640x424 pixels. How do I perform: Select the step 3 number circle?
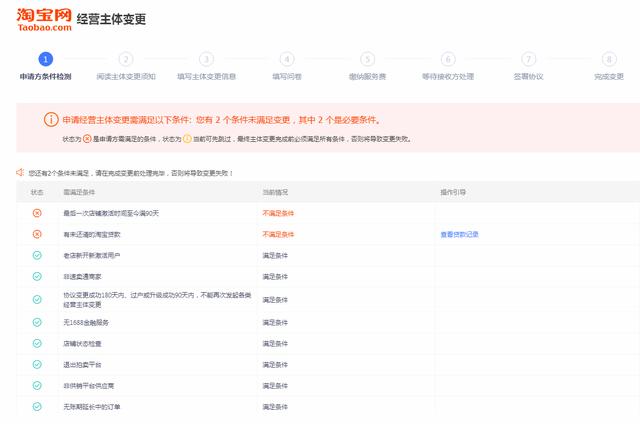(206, 59)
